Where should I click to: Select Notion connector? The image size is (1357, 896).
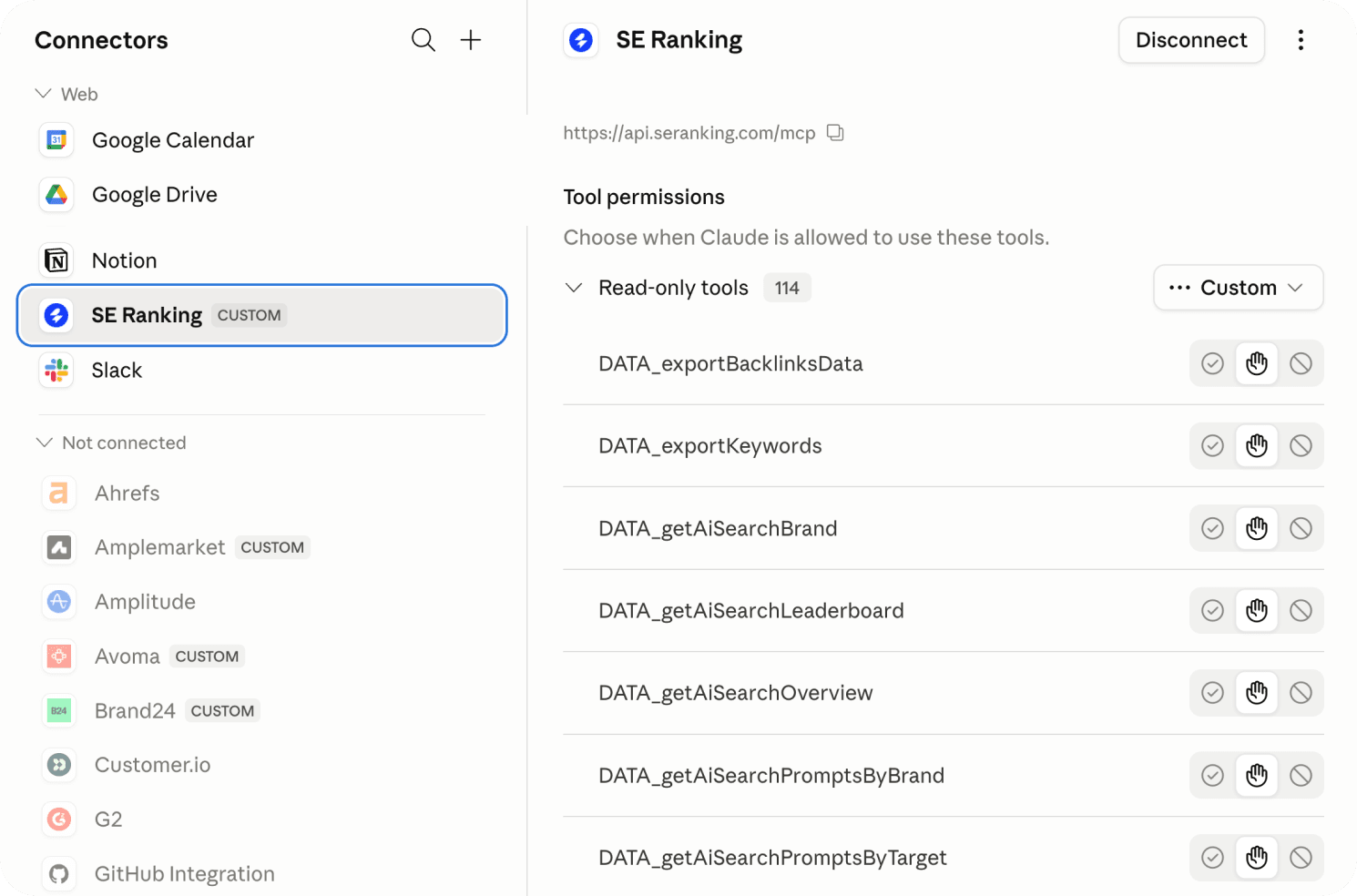[261, 260]
